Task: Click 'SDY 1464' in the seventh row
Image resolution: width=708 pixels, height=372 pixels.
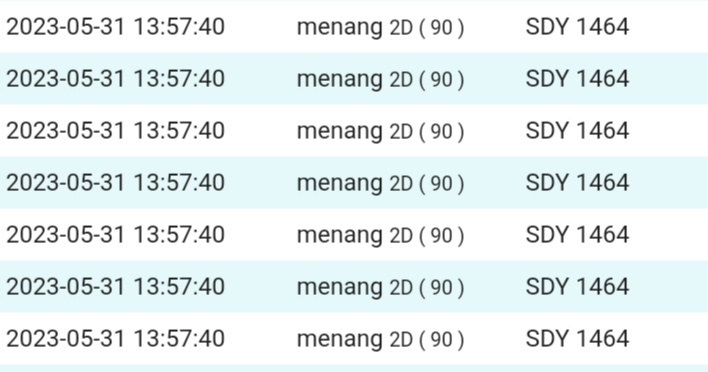Action: [x=577, y=338]
